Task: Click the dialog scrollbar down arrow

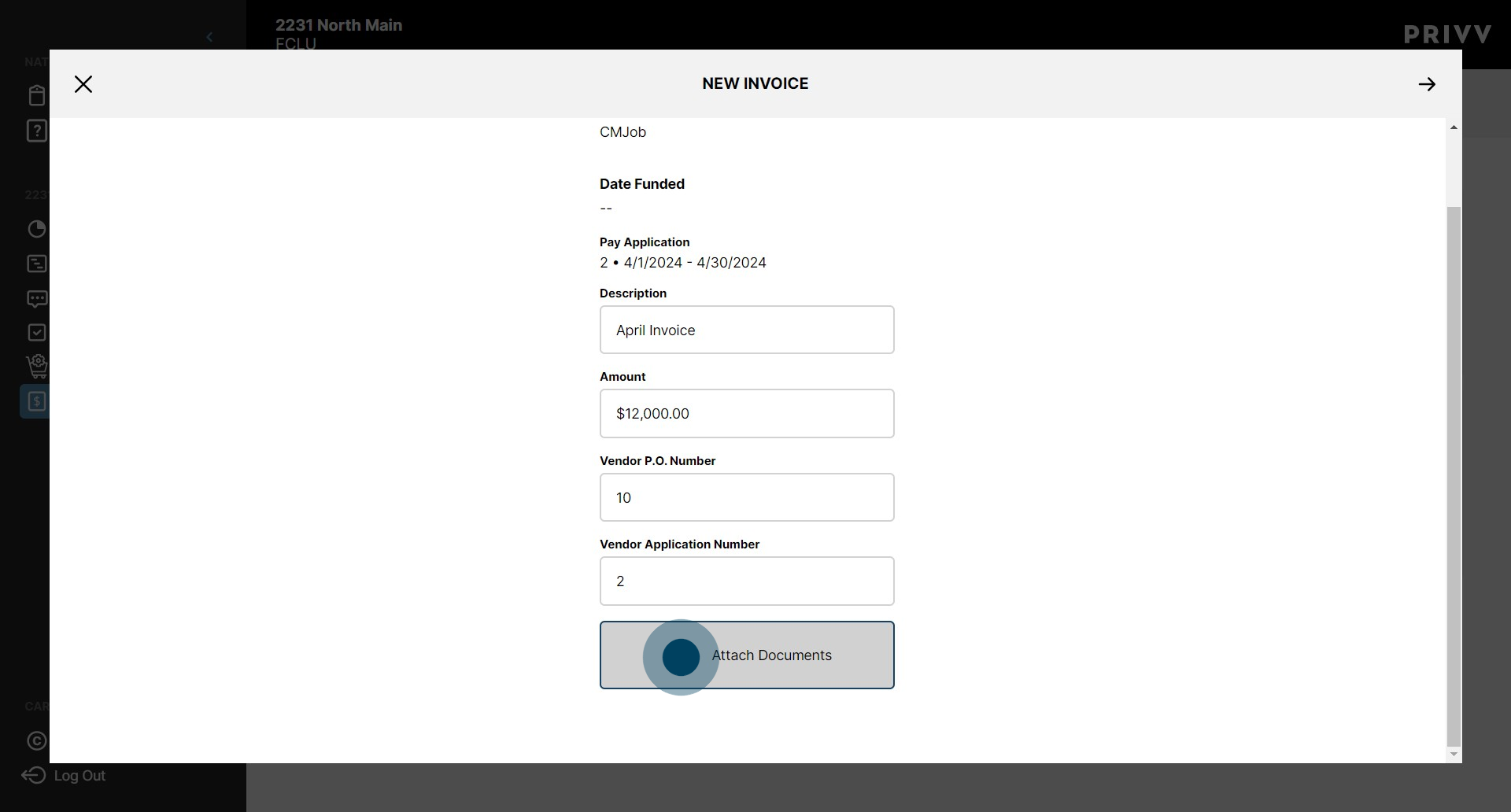Action: 1454,755
